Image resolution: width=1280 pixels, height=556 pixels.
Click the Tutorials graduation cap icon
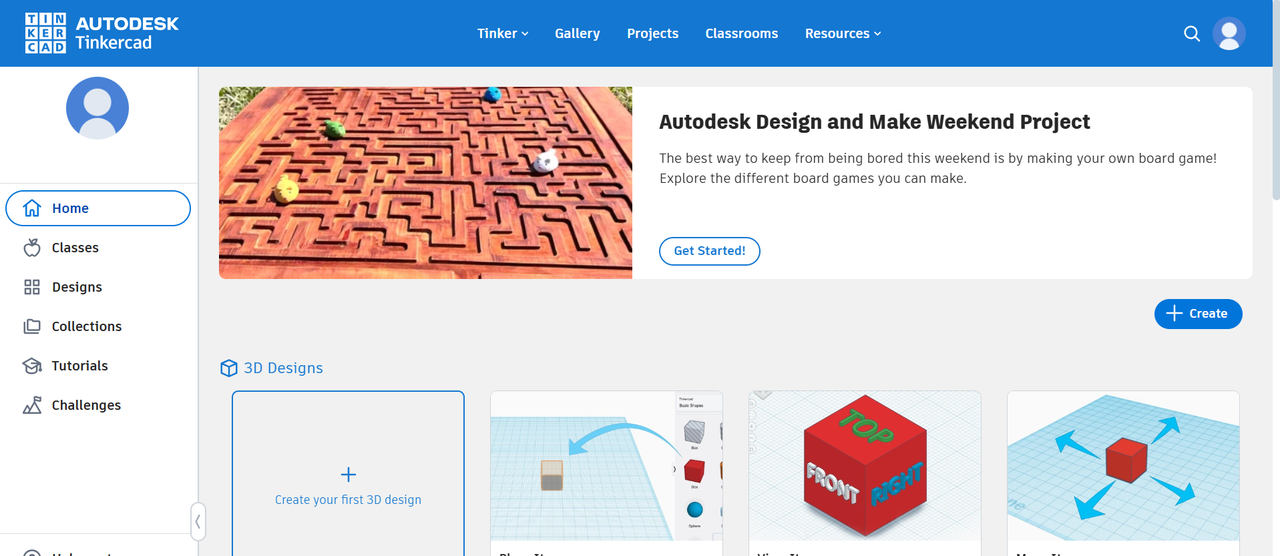32,366
